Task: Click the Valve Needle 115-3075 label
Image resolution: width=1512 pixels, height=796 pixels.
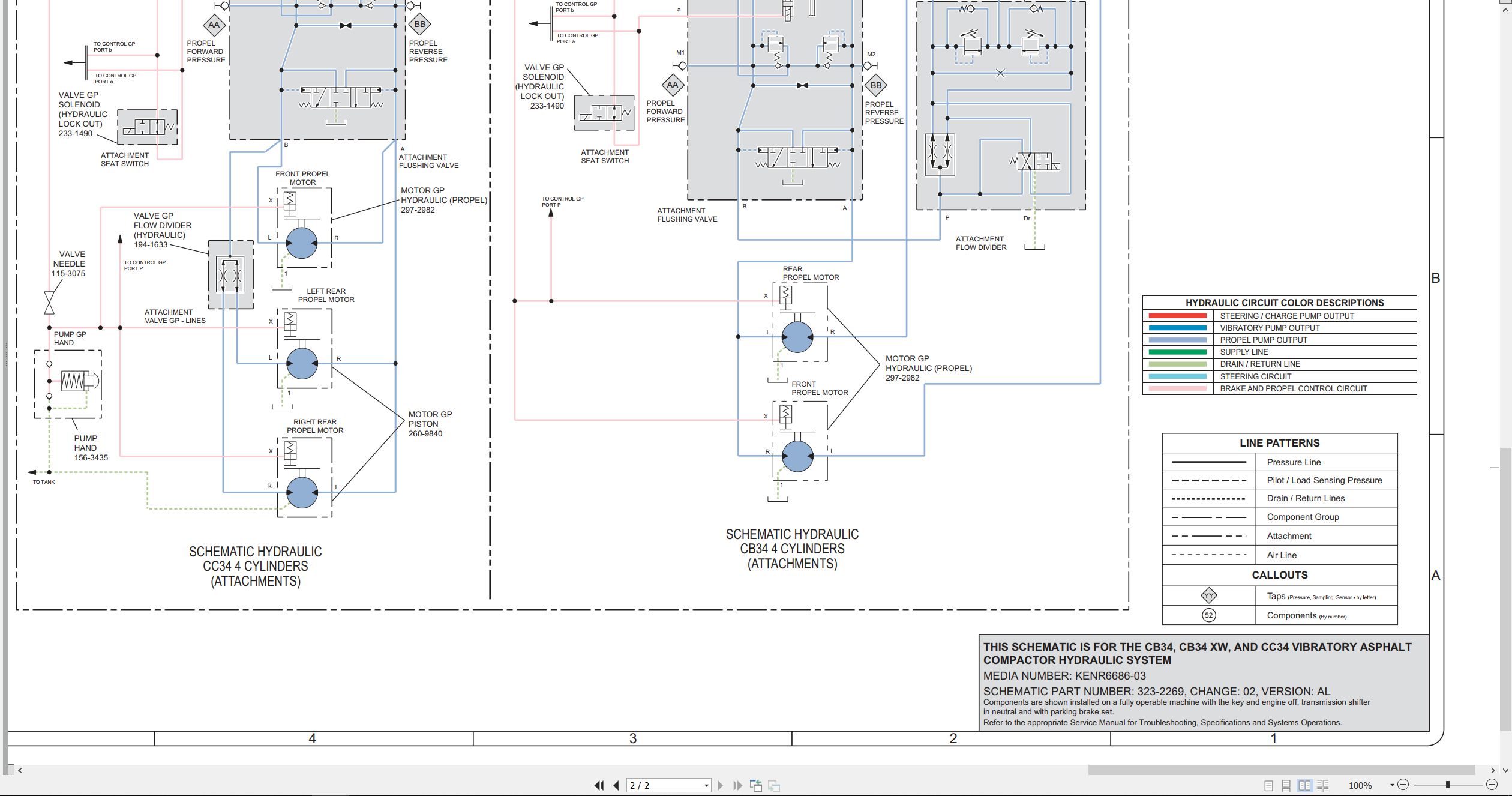Action: click(x=68, y=264)
